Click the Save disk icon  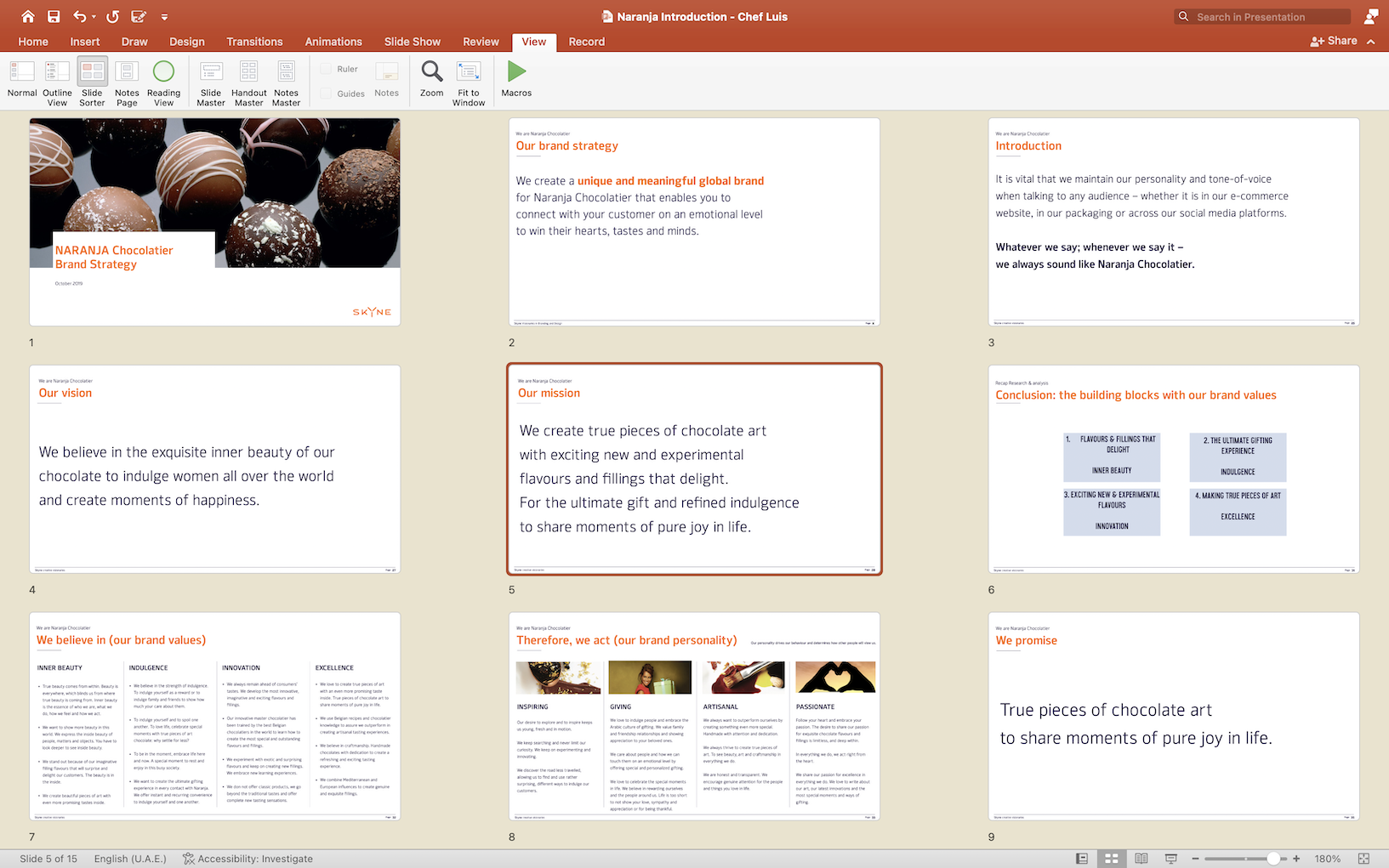(54, 16)
